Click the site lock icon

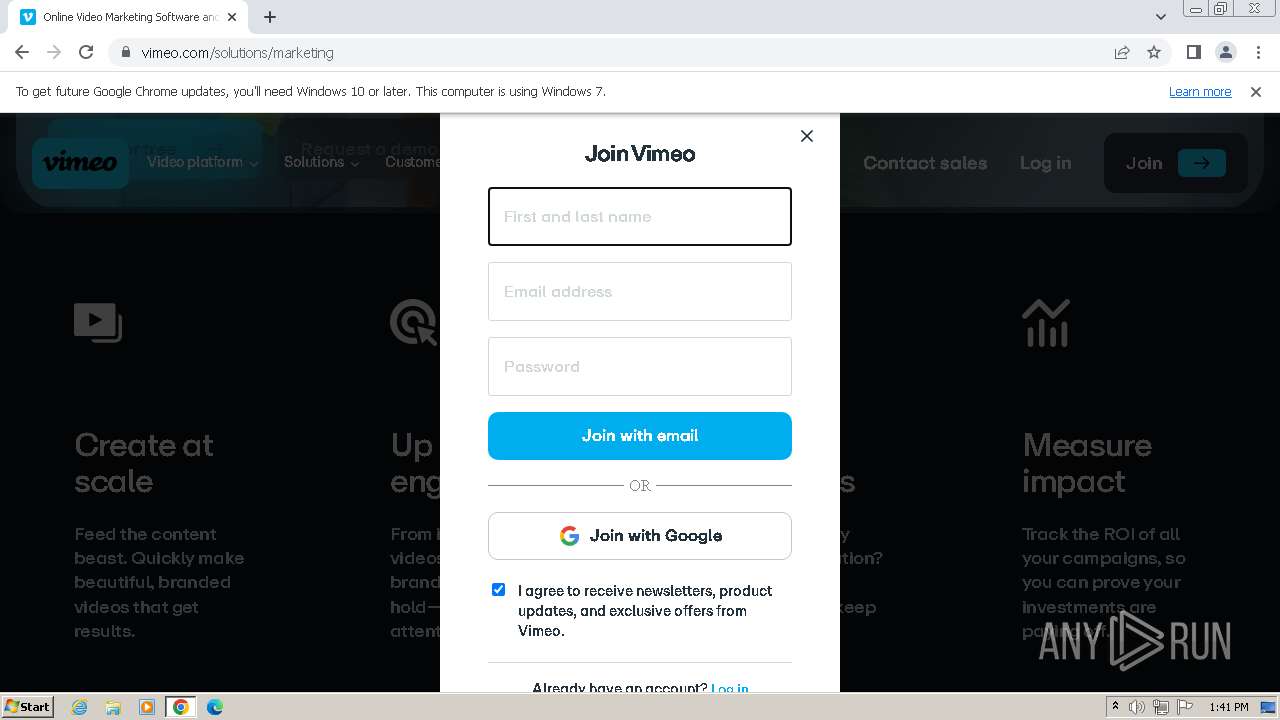[x=125, y=52]
